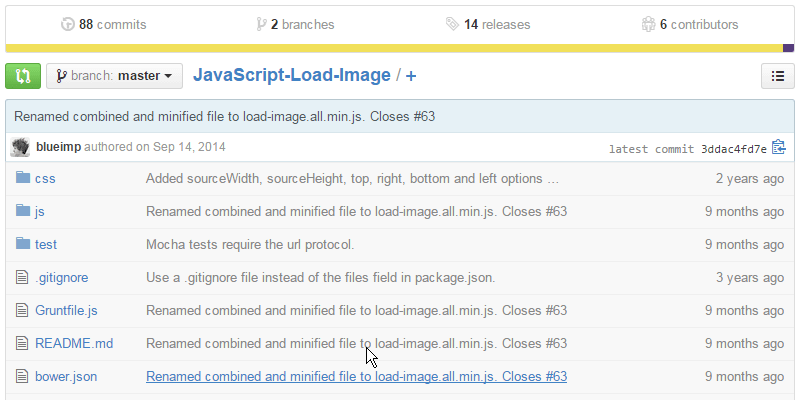Open the css folder icon
The image size is (800, 400).
point(23,179)
